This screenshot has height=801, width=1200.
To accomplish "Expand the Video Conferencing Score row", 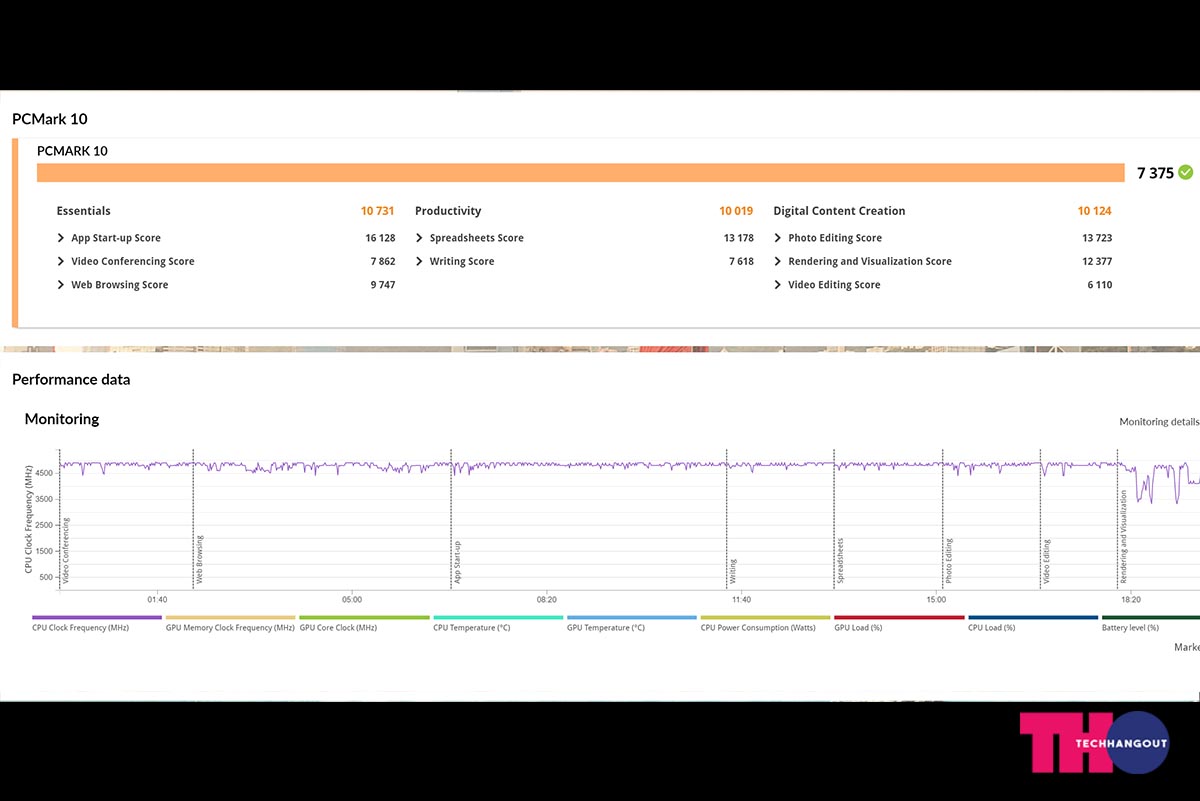I will tap(61, 261).
